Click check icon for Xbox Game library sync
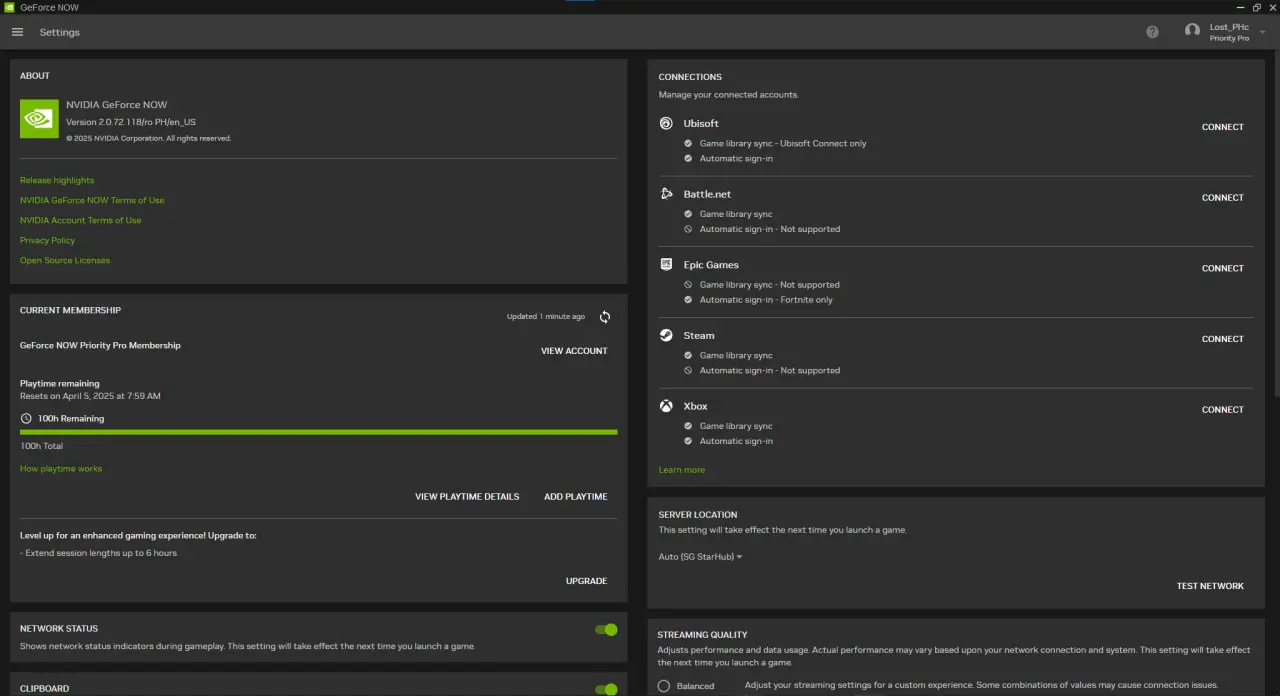 [x=688, y=426]
